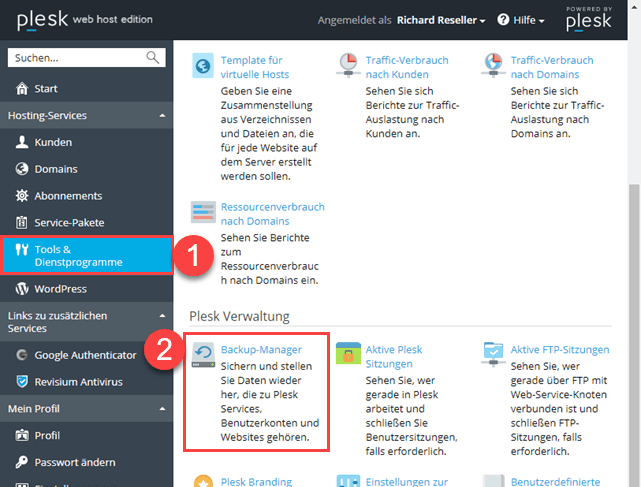The height and width of the screenshot is (487, 641).
Task: Click the Hilfe question mark icon
Action: (503, 19)
